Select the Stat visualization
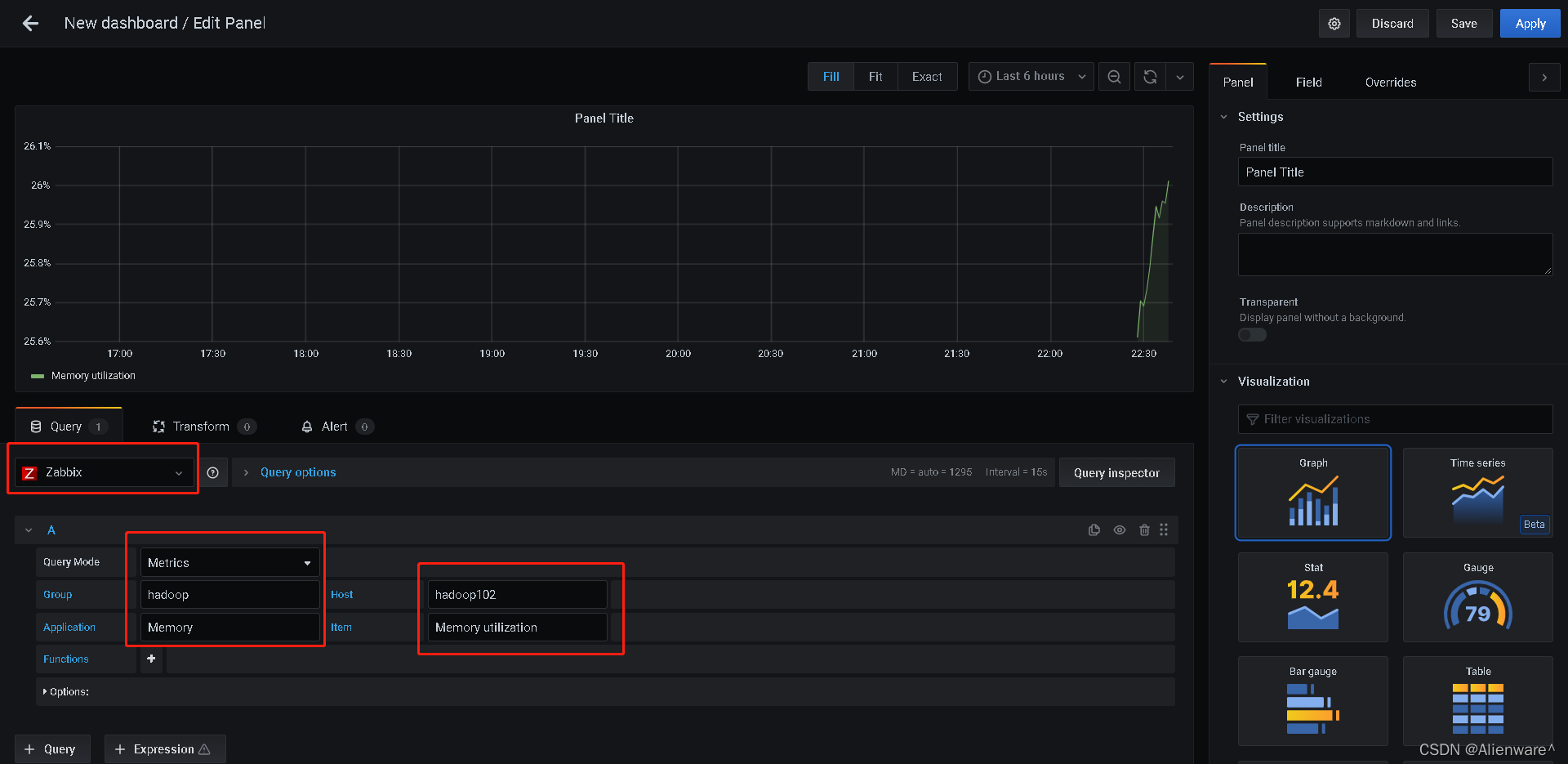The height and width of the screenshot is (764, 1568). pyautogui.click(x=1313, y=597)
